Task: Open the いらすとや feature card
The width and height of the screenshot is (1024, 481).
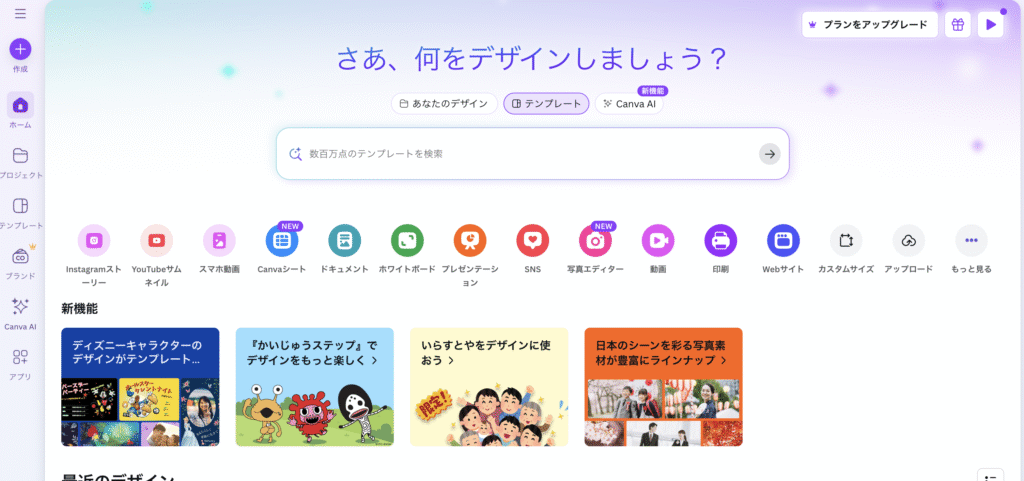Action: tap(489, 387)
